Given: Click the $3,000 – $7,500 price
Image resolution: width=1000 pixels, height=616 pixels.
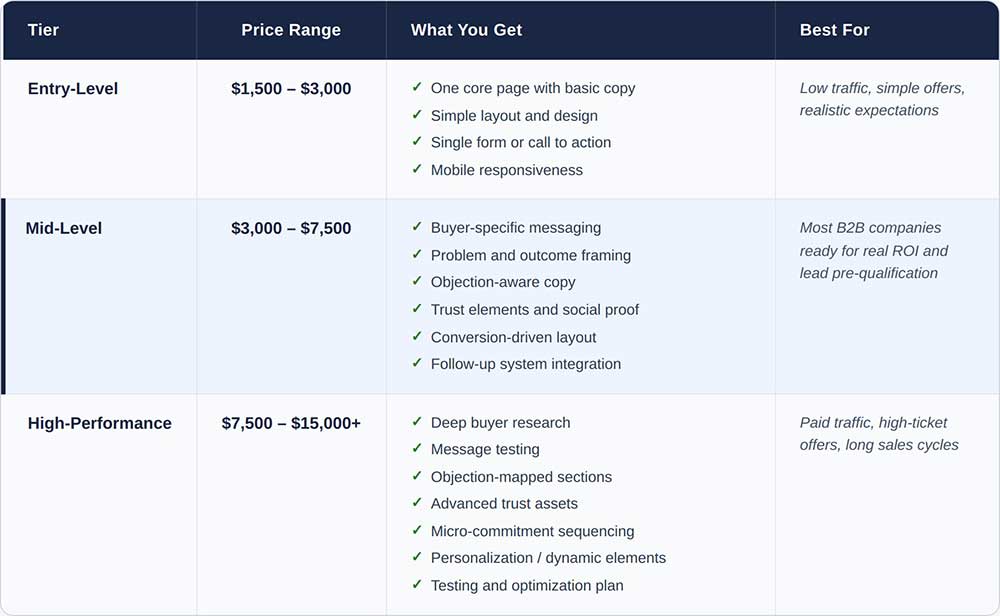Looking at the screenshot, I should 291,228.
